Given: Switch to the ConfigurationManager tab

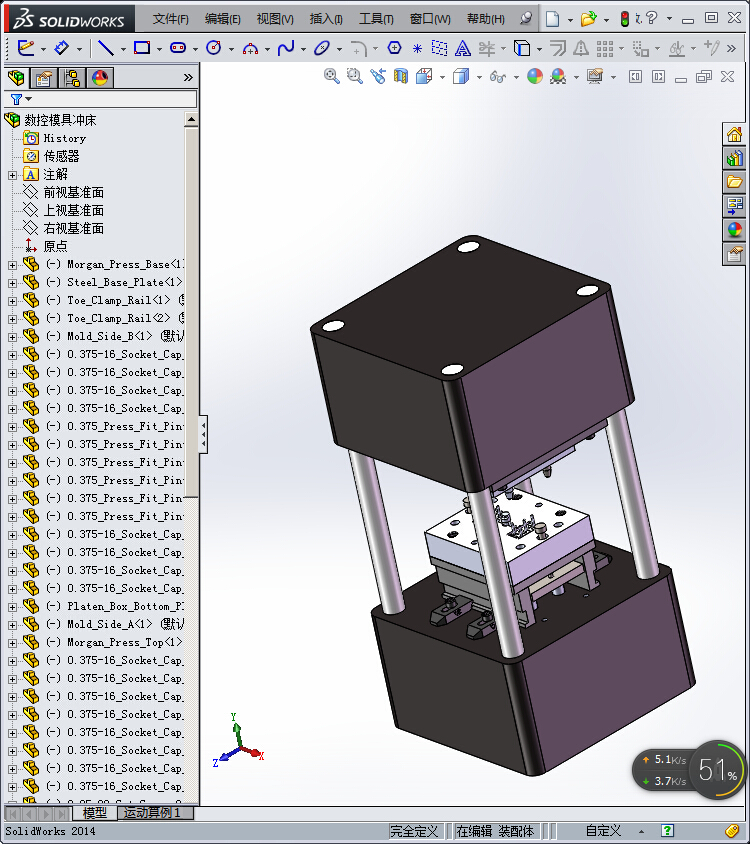Looking at the screenshot, I should click(72, 78).
